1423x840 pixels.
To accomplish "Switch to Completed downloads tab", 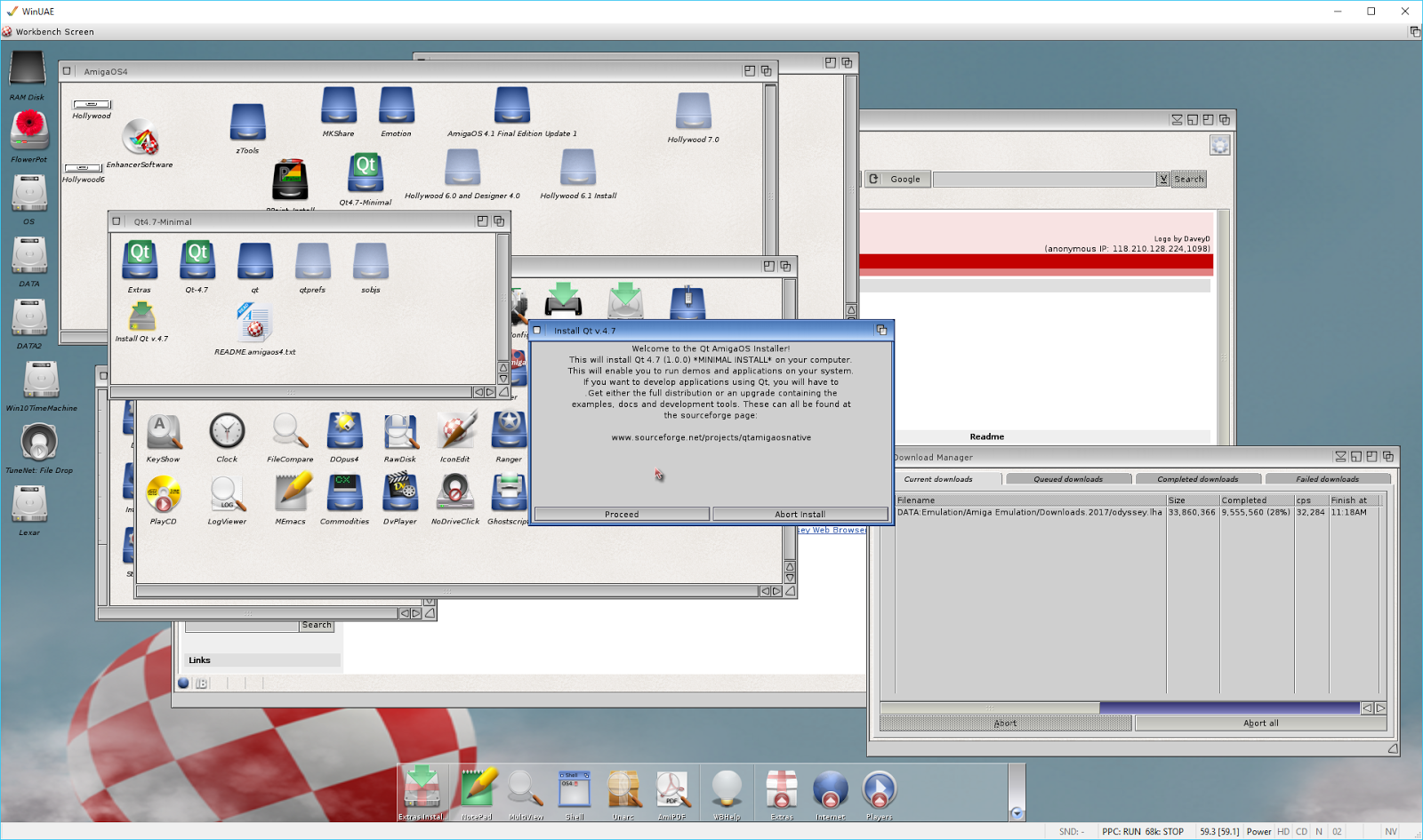I will pyautogui.click(x=1198, y=479).
